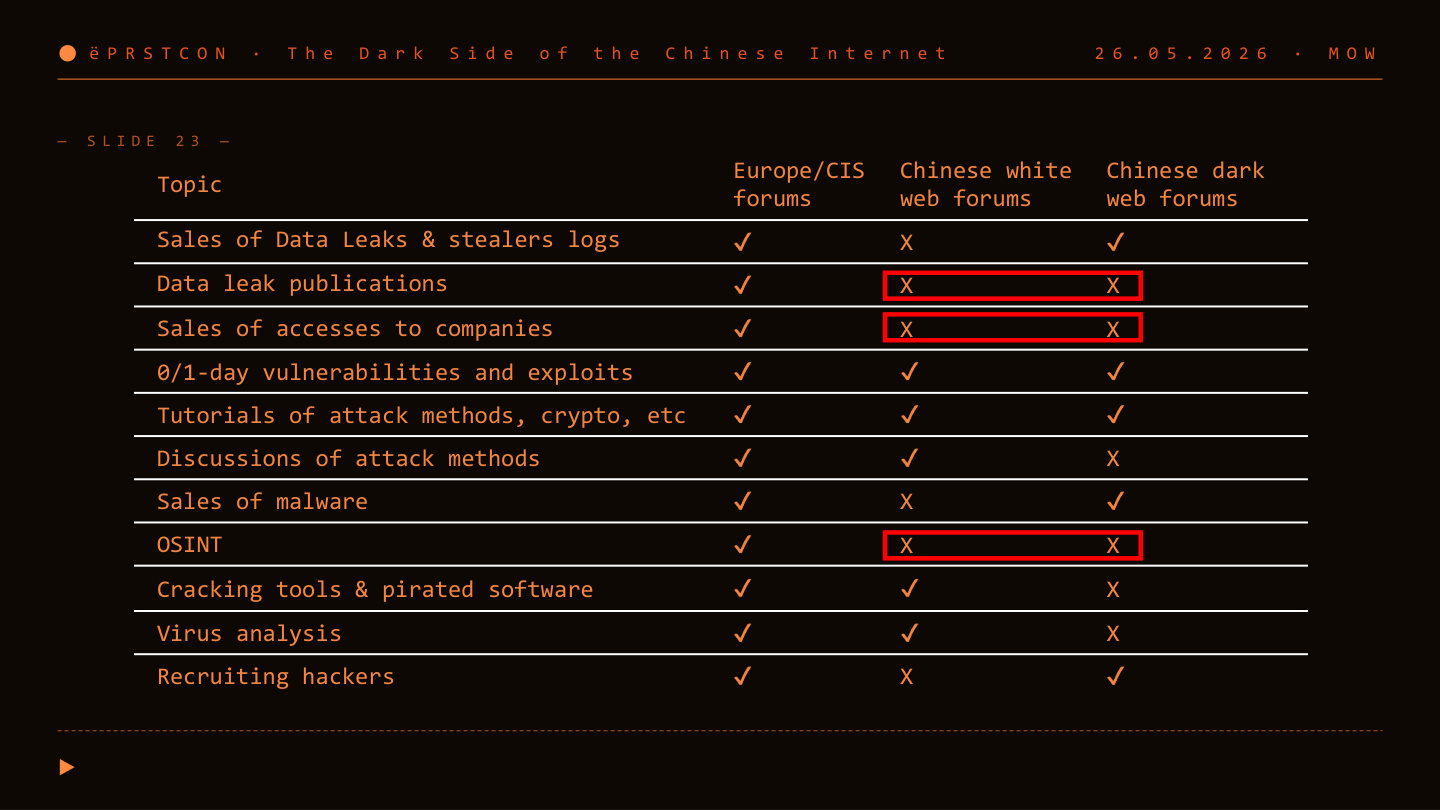The image size is (1440, 810).
Task: Click the Topic column header
Action: tap(189, 185)
